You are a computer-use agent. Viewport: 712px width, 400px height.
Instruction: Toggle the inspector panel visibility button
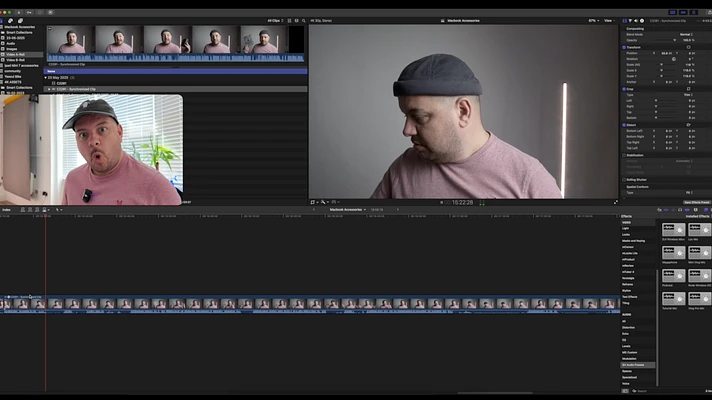tap(694, 12)
